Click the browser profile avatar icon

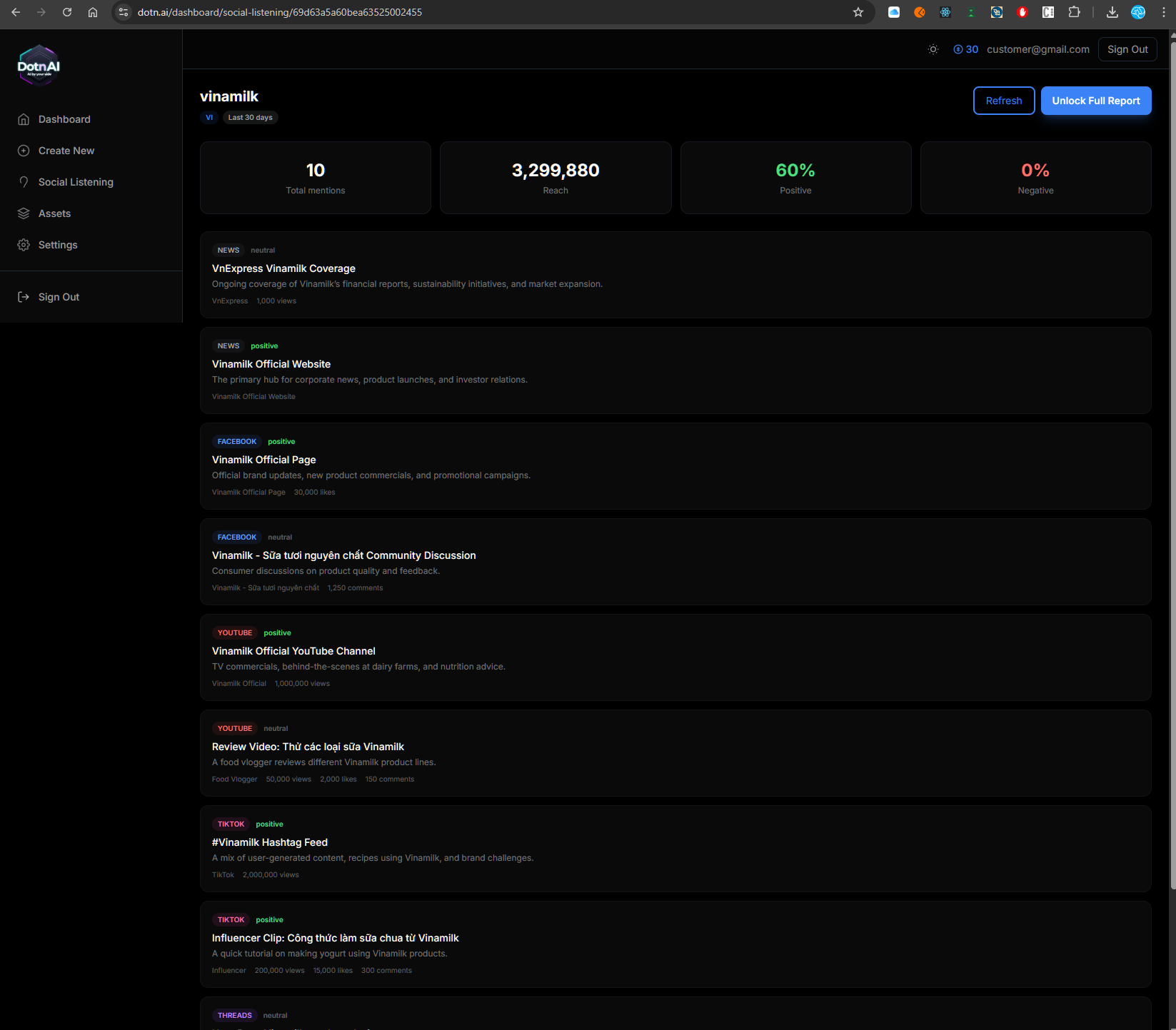(x=1138, y=12)
